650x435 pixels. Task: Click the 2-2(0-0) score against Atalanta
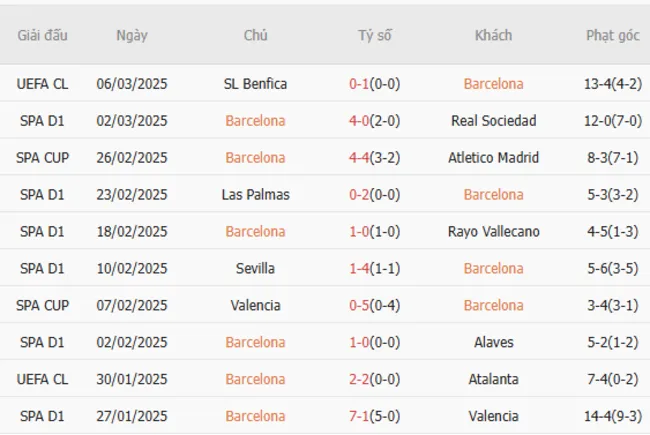(x=375, y=380)
